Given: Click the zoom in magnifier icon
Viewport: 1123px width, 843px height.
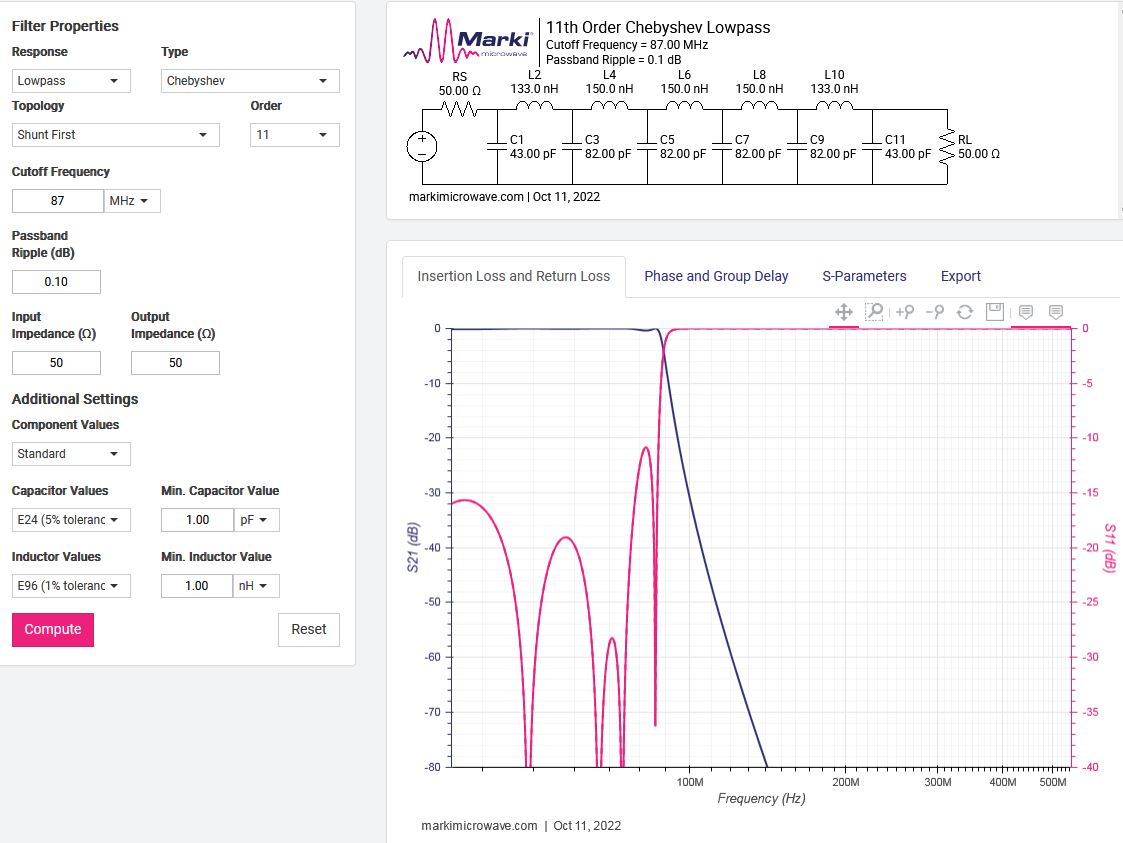Looking at the screenshot, I should [905, 312].
